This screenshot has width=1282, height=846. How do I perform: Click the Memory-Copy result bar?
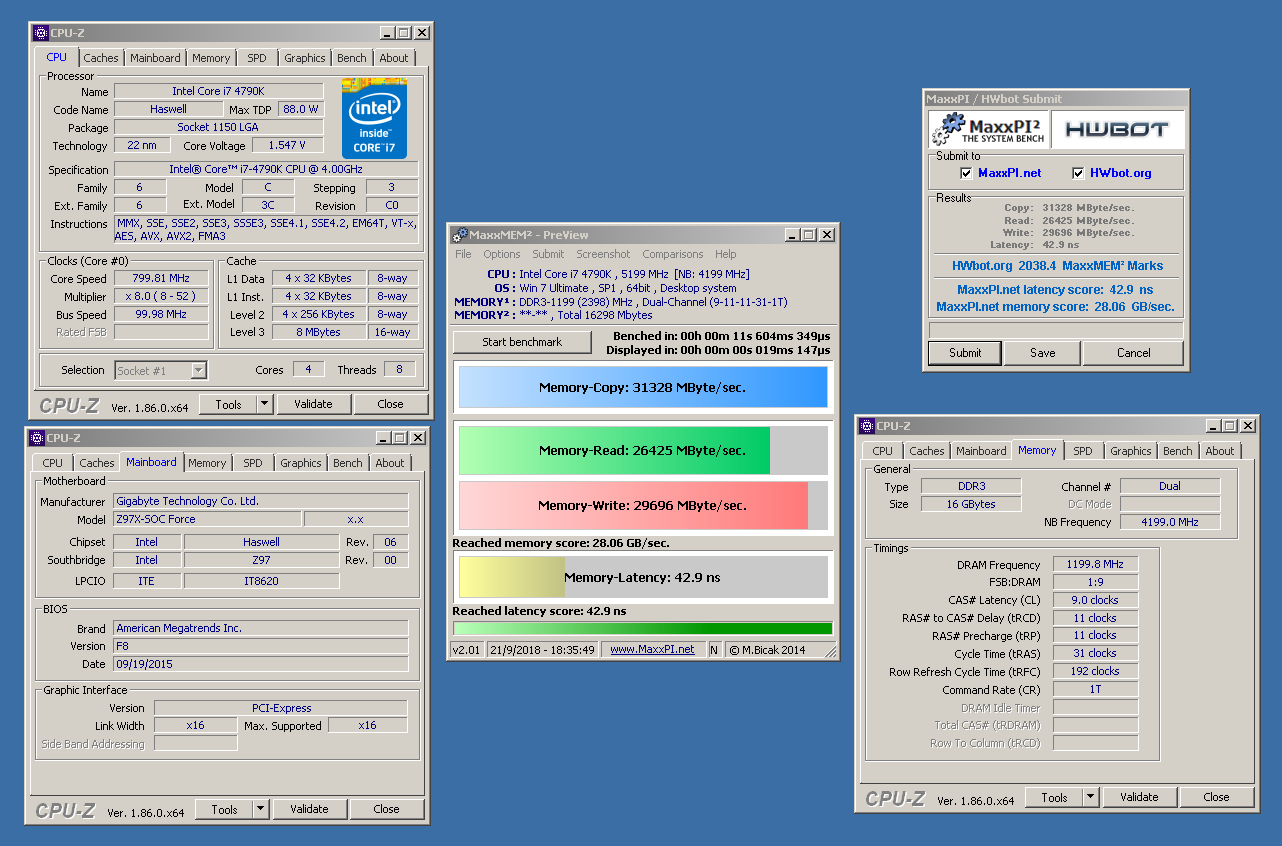click(x=642, y=387)
